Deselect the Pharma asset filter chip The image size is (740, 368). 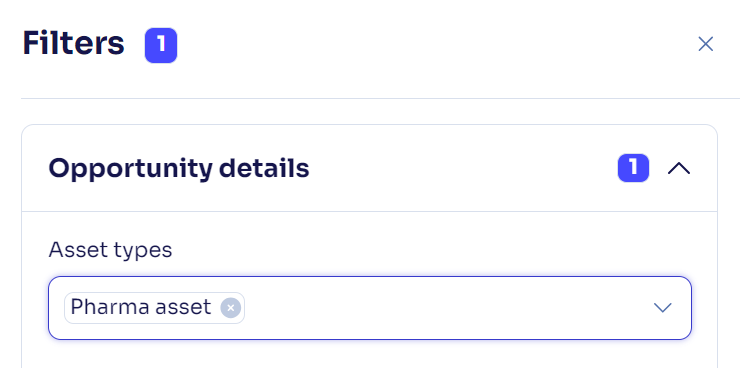(230, 308)
